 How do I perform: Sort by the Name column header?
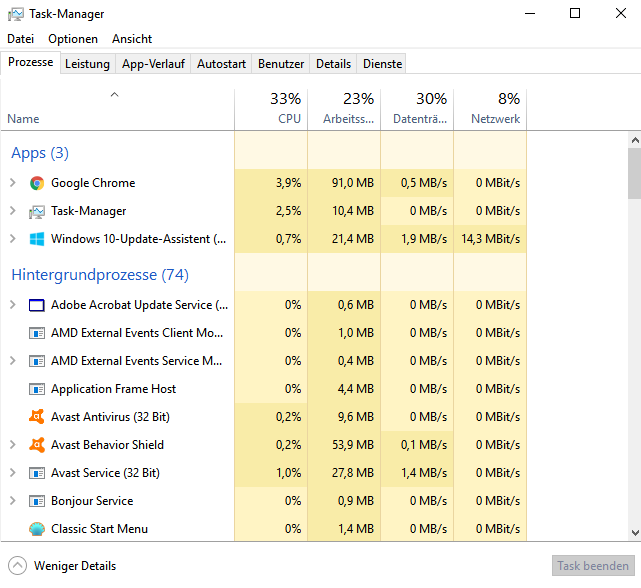pyautogui.click(x=117, y=110)
